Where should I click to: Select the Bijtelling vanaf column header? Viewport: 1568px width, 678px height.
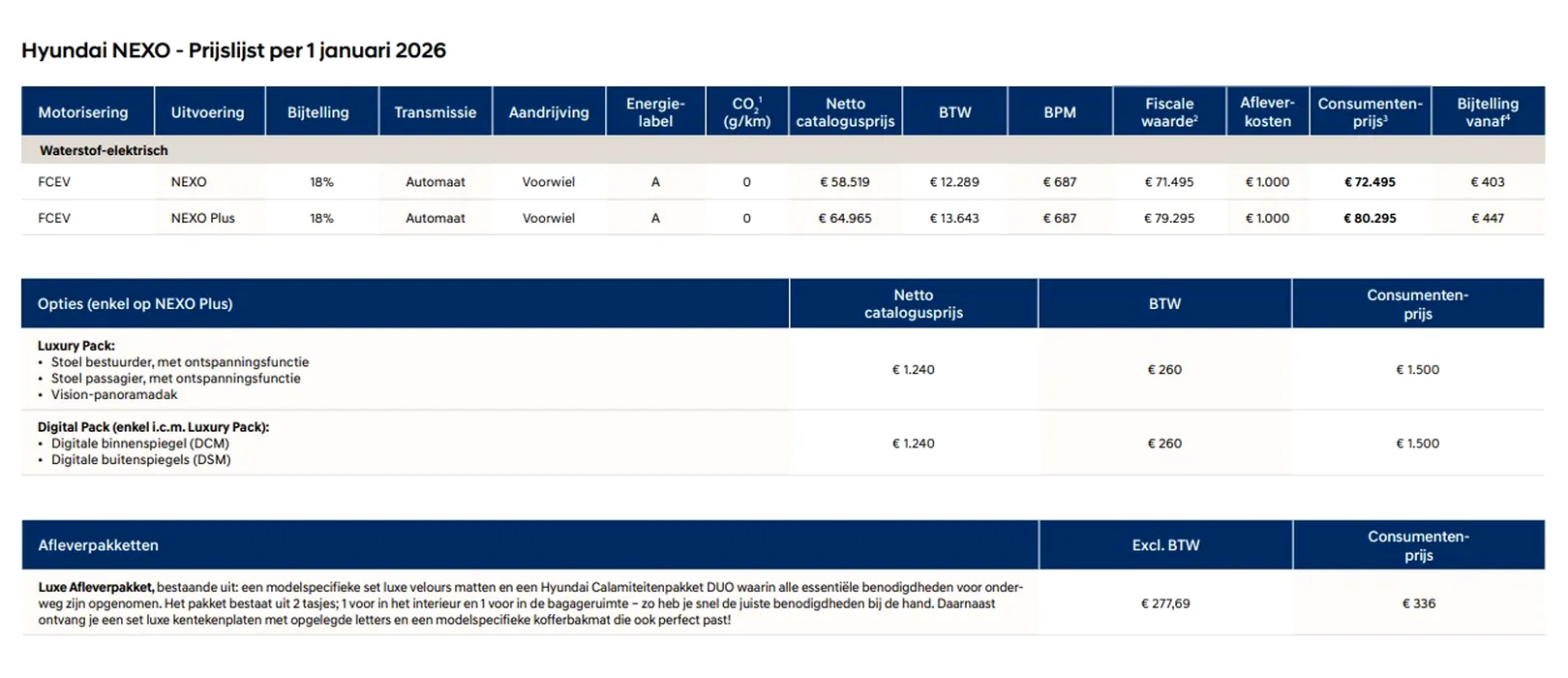[x=1488, y=112]
